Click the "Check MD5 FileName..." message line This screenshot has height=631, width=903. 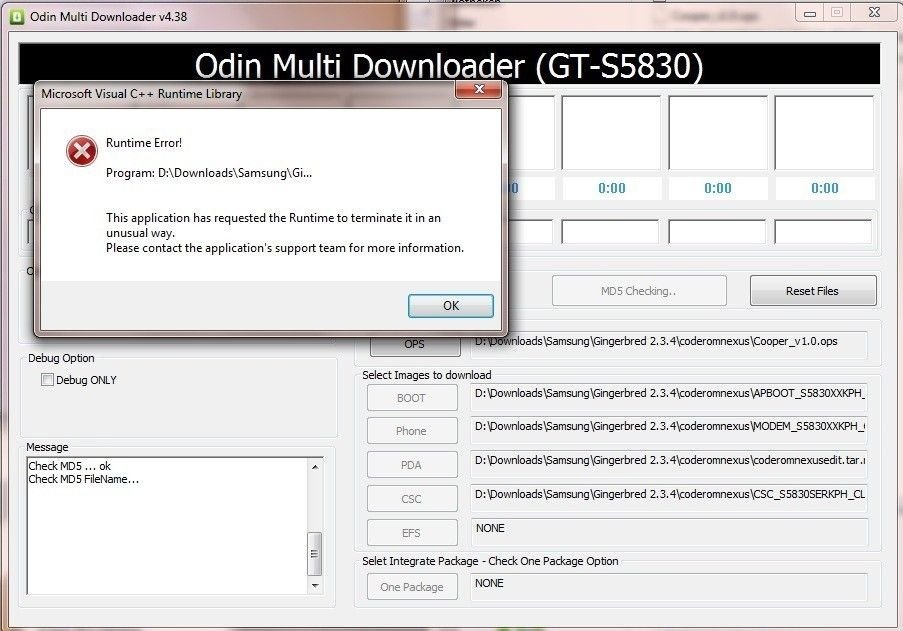coord(84,479)
